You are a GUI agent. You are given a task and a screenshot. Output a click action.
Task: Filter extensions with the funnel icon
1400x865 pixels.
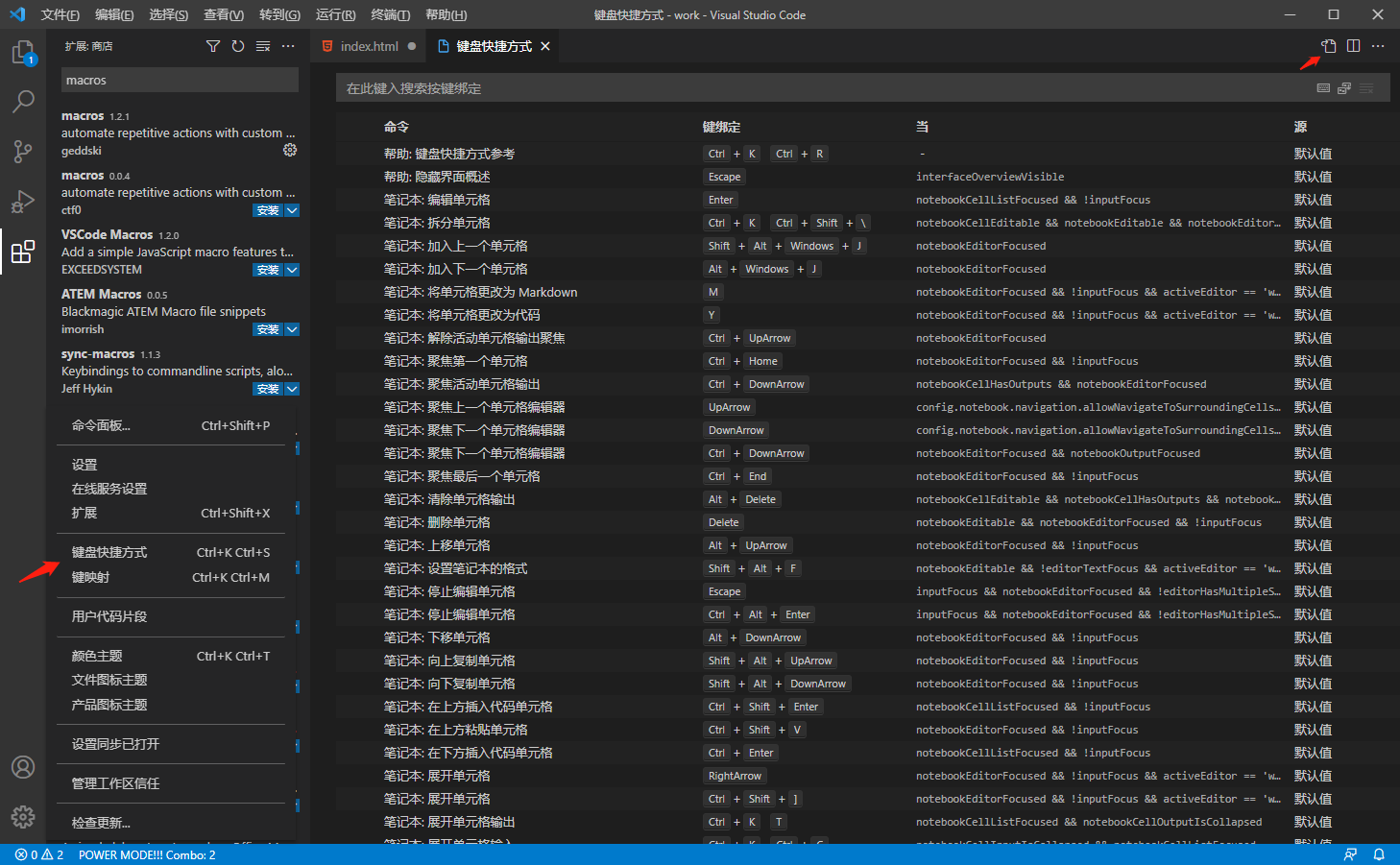coord(213,46)
